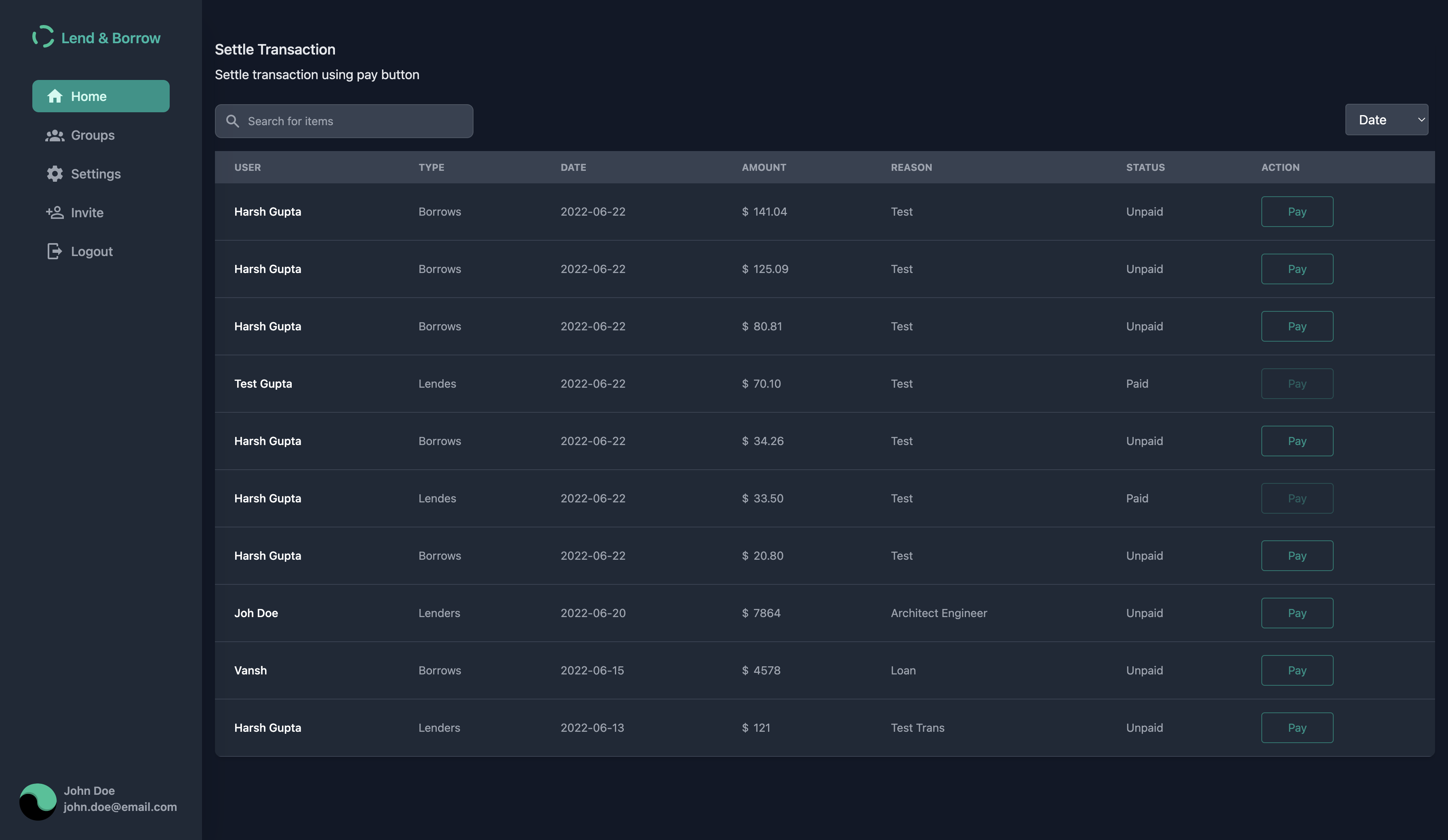1448x840 pixels.
Task: Focus the Search for items field
Action: click(x=356, y=121)
